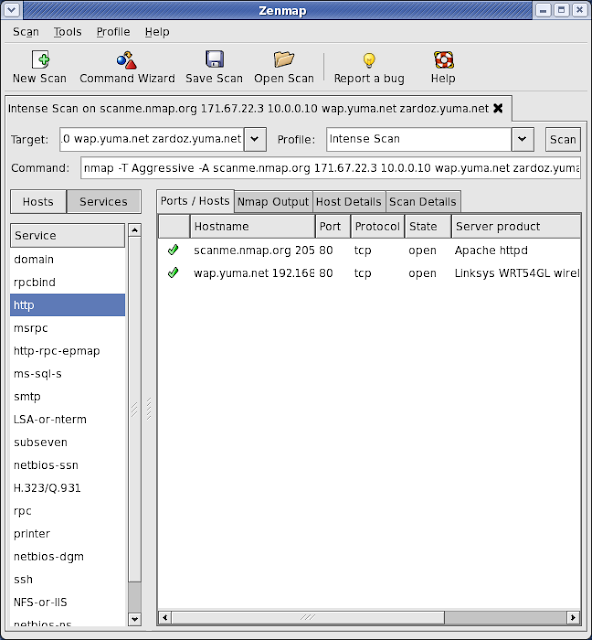Click the Open Scan folder icon
This screenshot has width=592, height=640.
284,60
